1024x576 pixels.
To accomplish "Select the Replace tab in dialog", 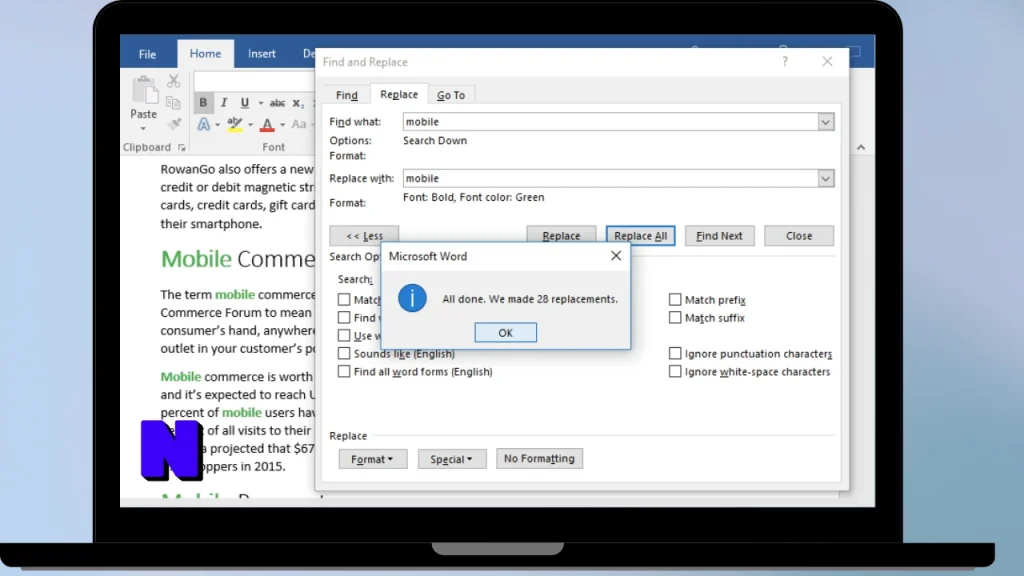I will [x=399, y=94].
